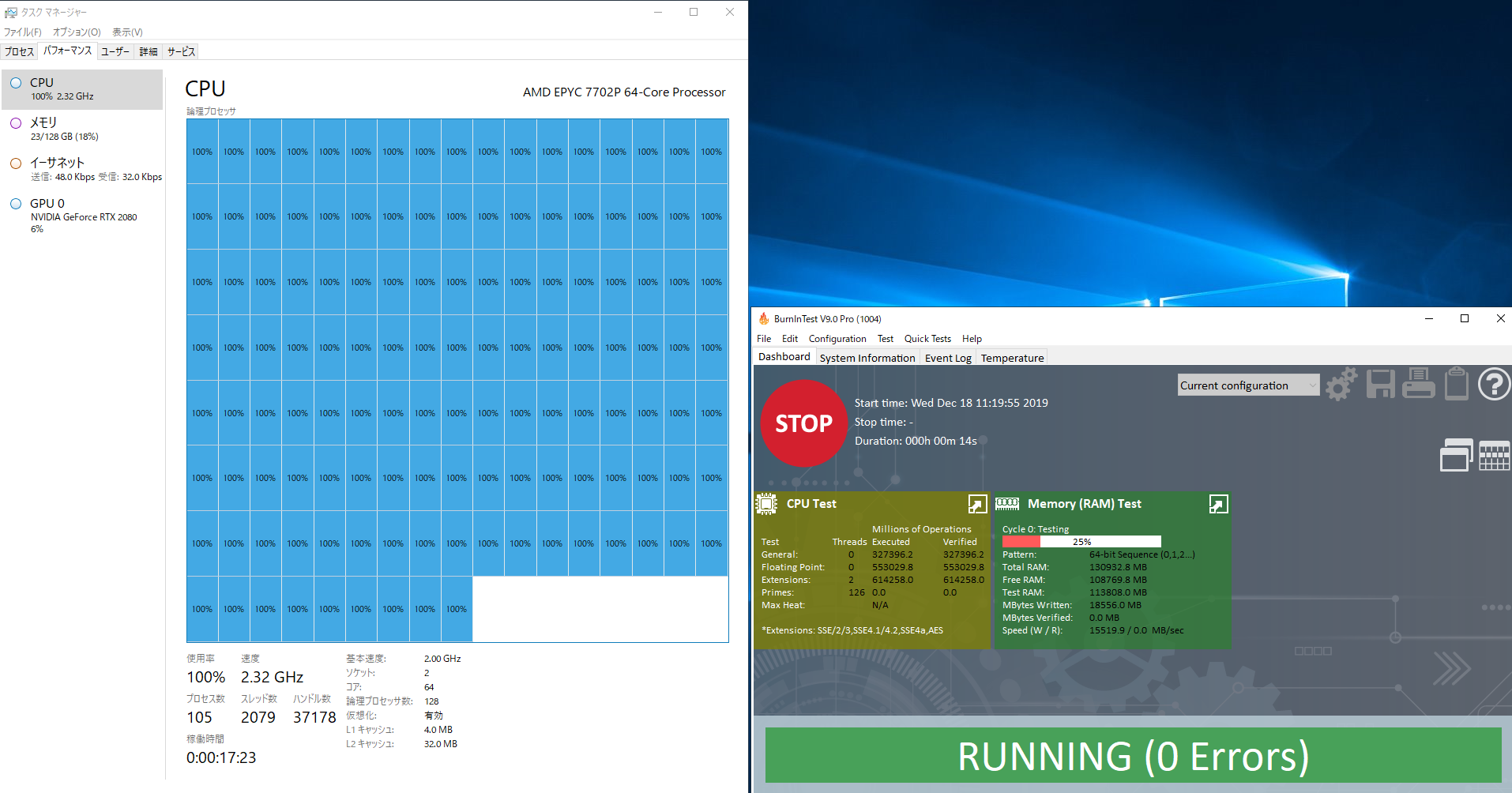Image resolution: width=1512 pixels, height=793 pixels.
Task: Switch to the 詳細 tab
Action: click(149, 51)
